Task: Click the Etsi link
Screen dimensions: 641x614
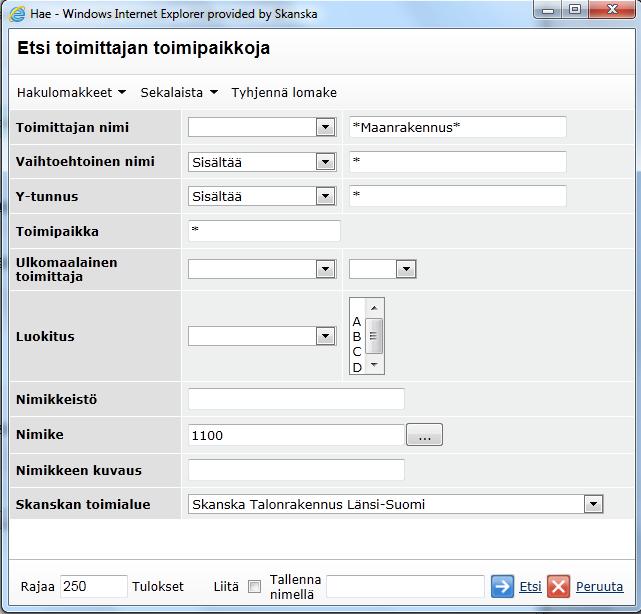Action: coord(530,587)
